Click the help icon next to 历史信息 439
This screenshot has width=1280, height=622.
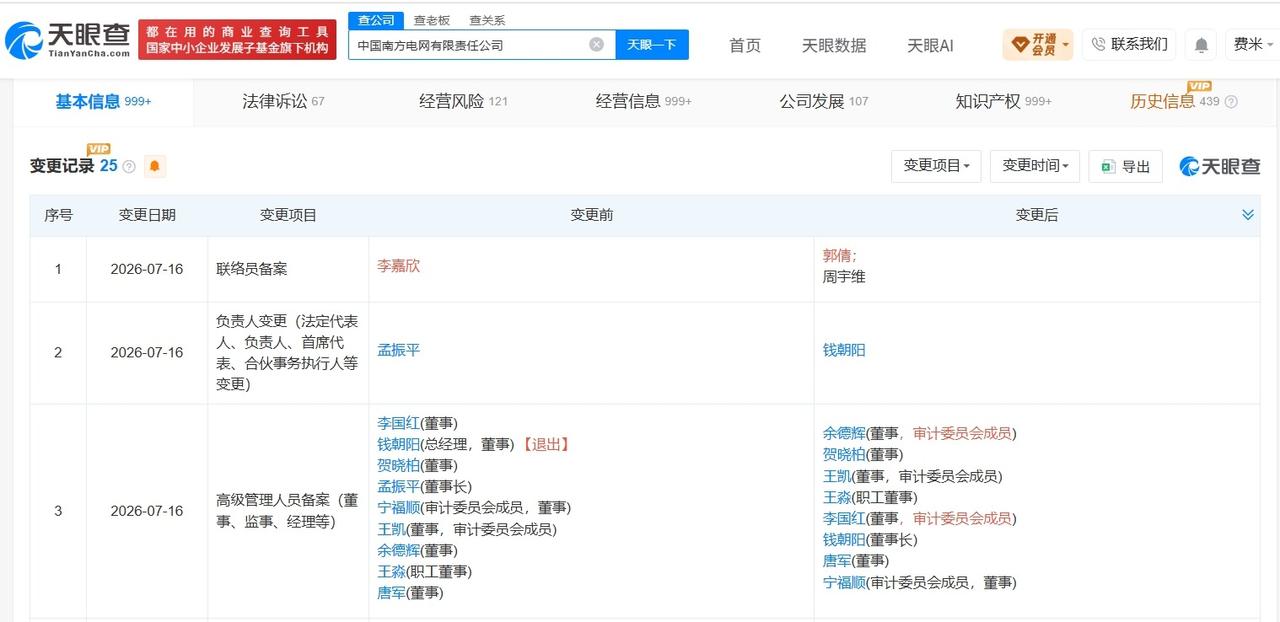click(1231, 102)
